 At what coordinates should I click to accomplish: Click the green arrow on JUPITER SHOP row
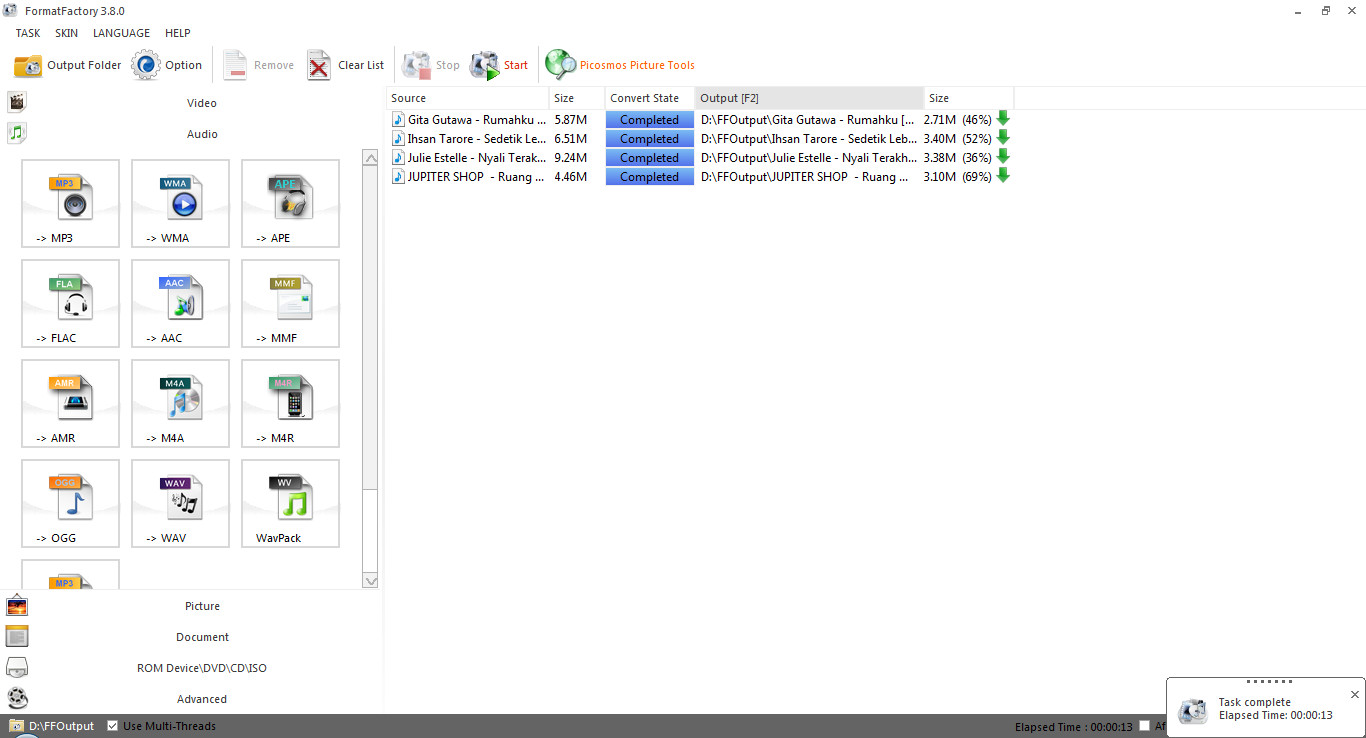click(1003, 176)
